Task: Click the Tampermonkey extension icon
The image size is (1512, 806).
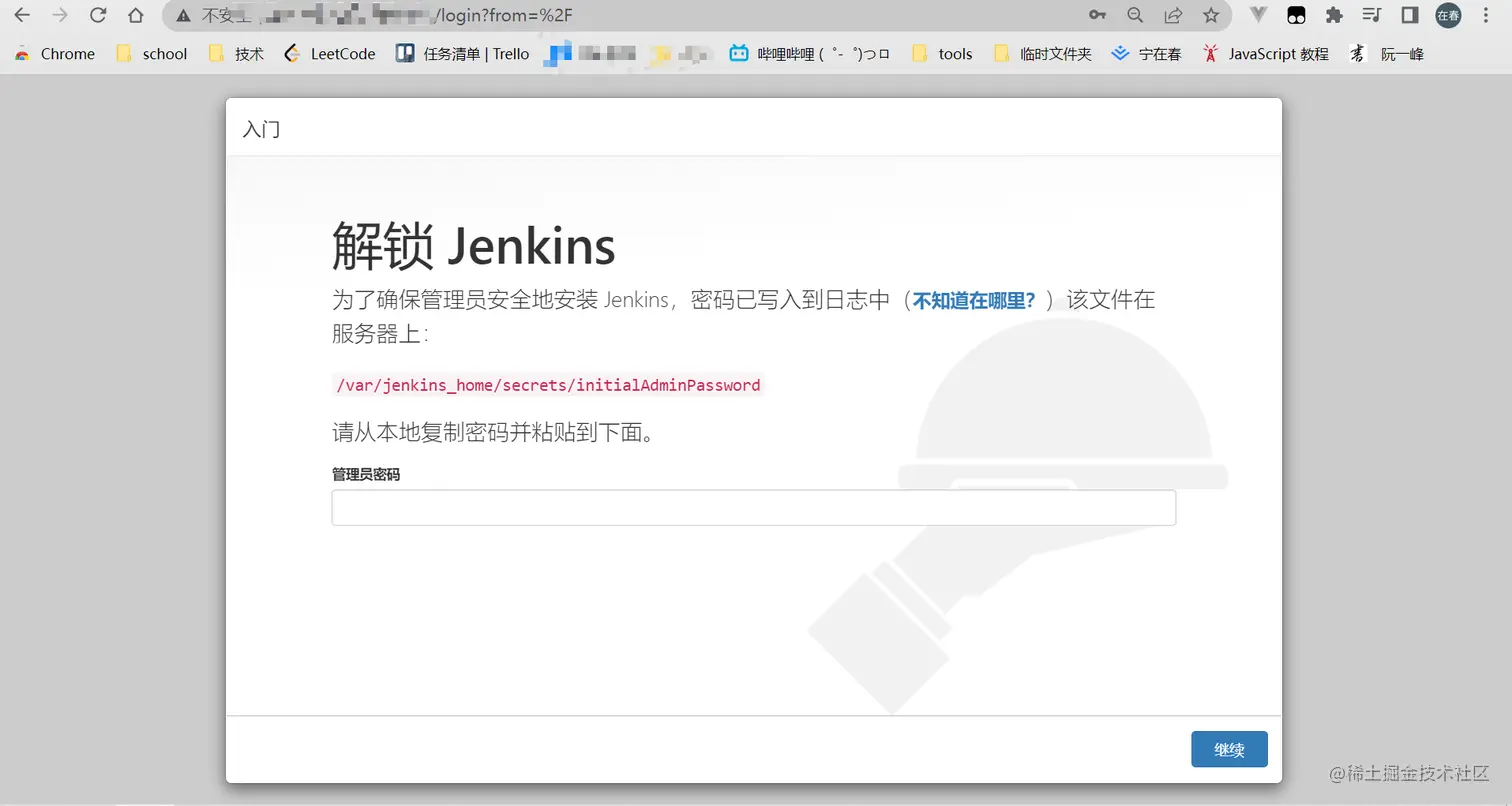Action: [1296, 15]
